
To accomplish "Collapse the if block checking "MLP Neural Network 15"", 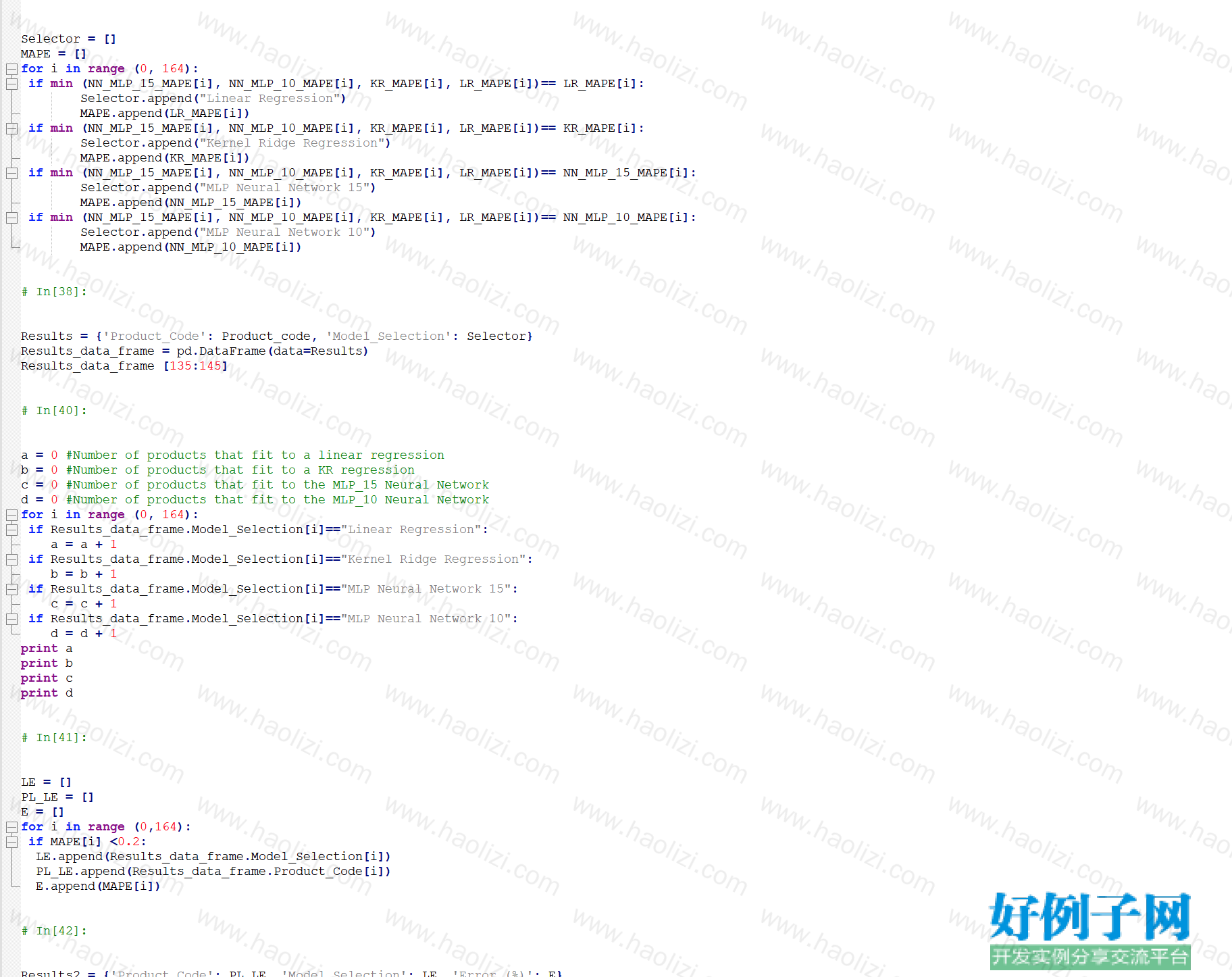I will [x=11, y=589].
